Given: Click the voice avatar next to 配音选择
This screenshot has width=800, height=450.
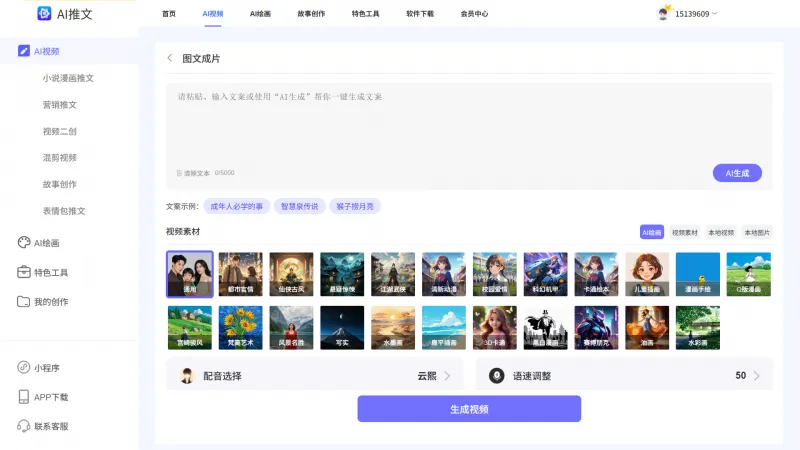Looking at the screenshot, I should point(187,376).
